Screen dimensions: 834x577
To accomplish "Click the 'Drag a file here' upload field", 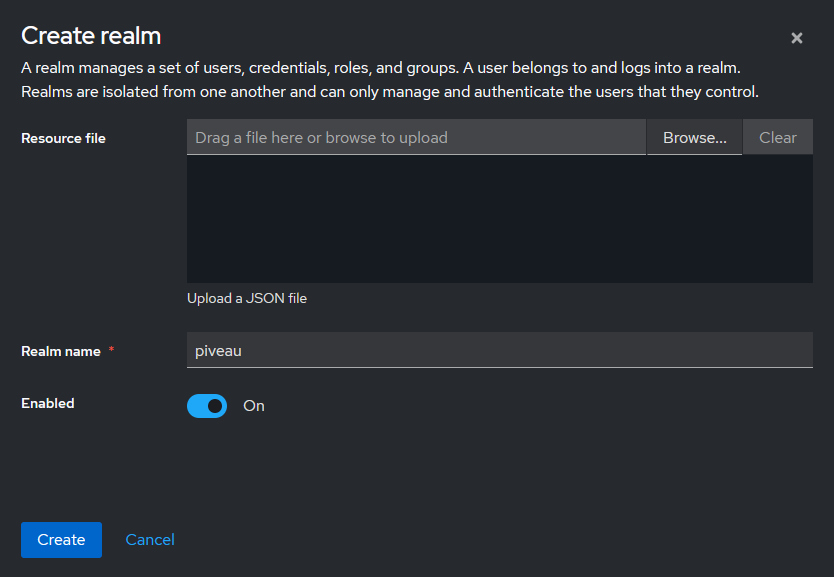I will [x=416, y=138].
